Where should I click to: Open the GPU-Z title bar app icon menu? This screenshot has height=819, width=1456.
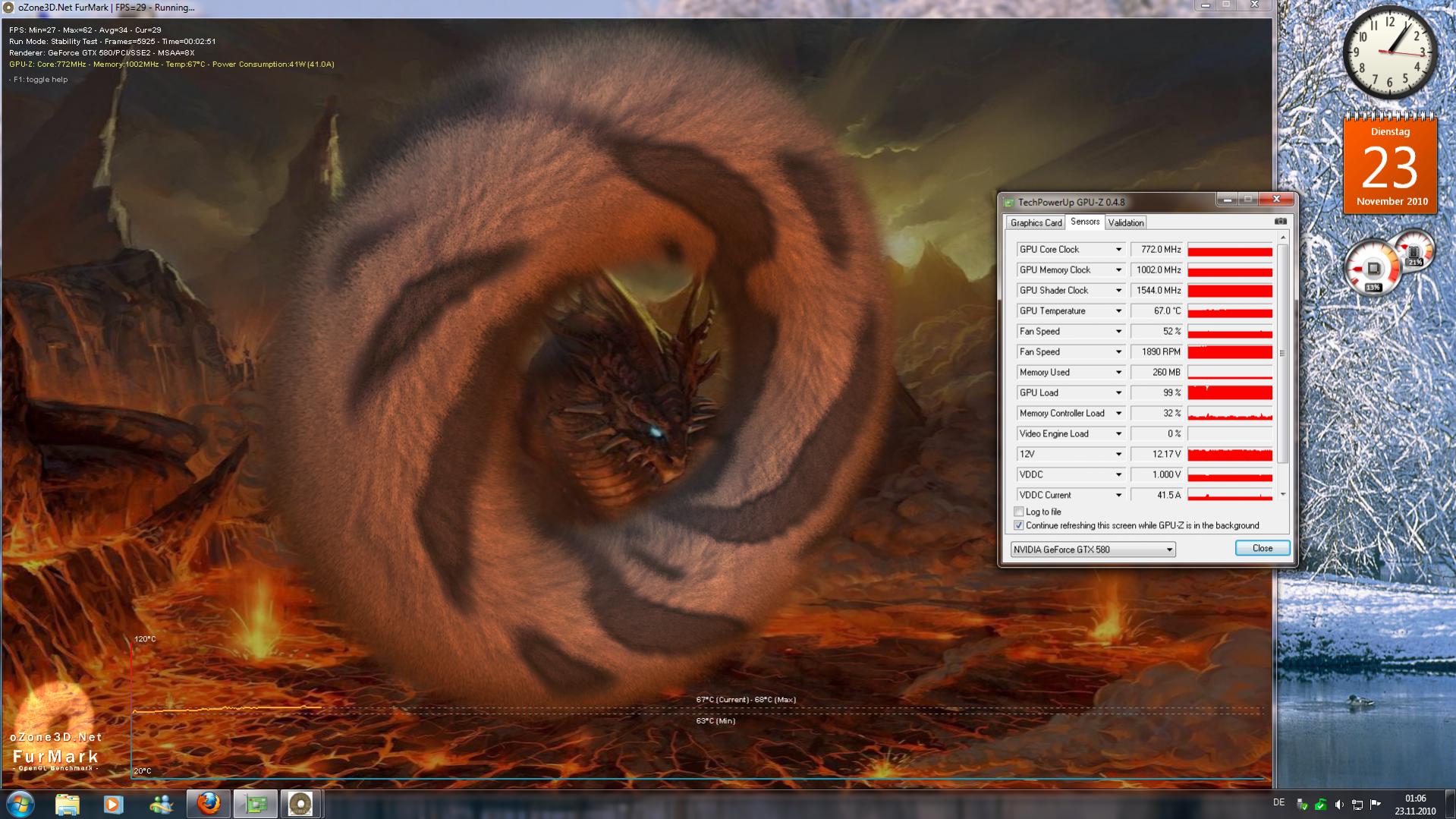pos(1008,202)
